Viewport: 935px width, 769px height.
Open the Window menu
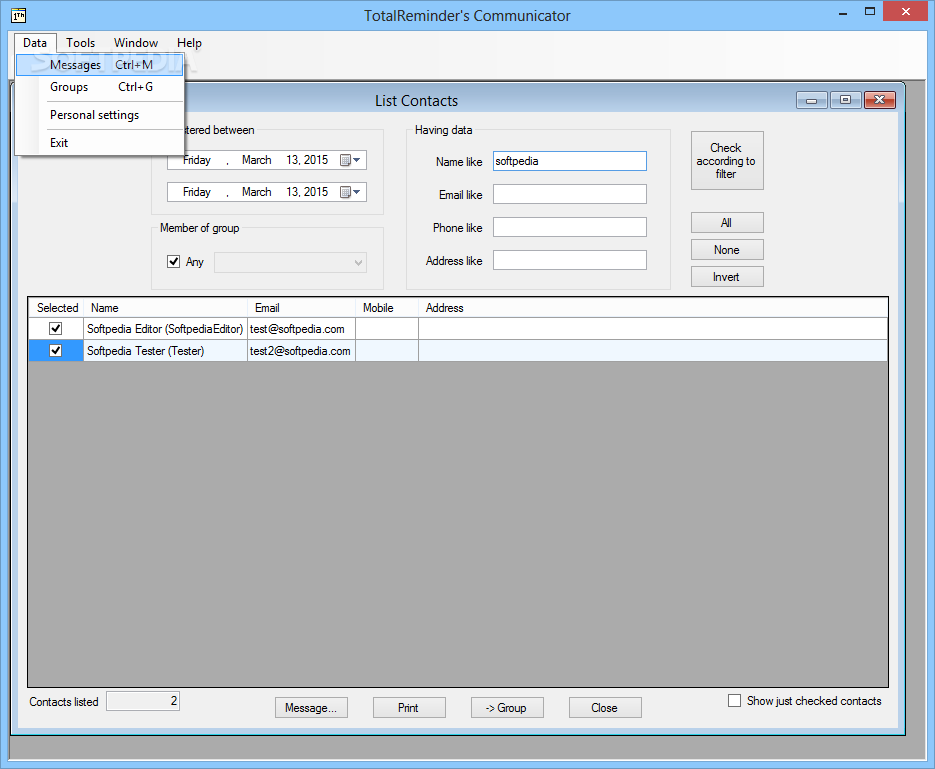point(136,43)
